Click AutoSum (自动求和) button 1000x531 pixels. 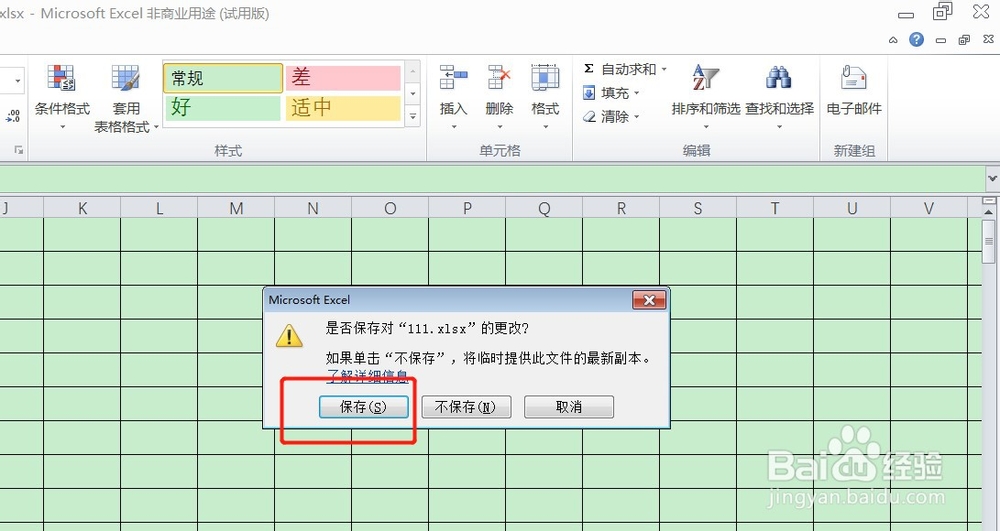[x=619, y=69]
